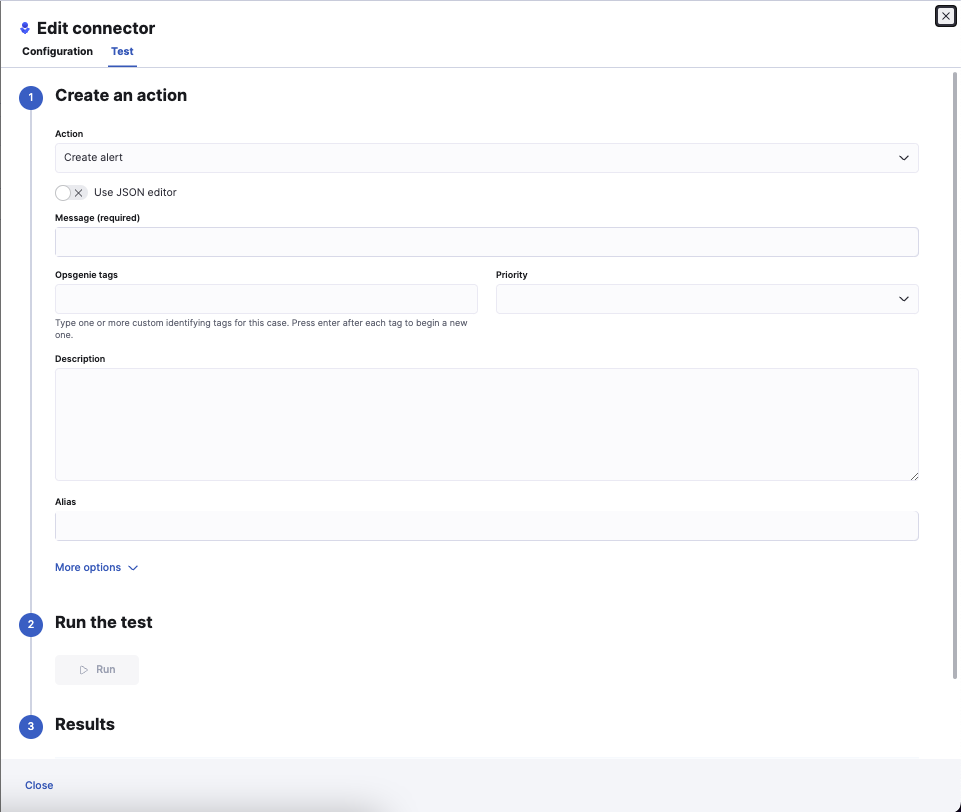Switch on the JSON editor switch control
Screen dimensions: 961x812
68,192
